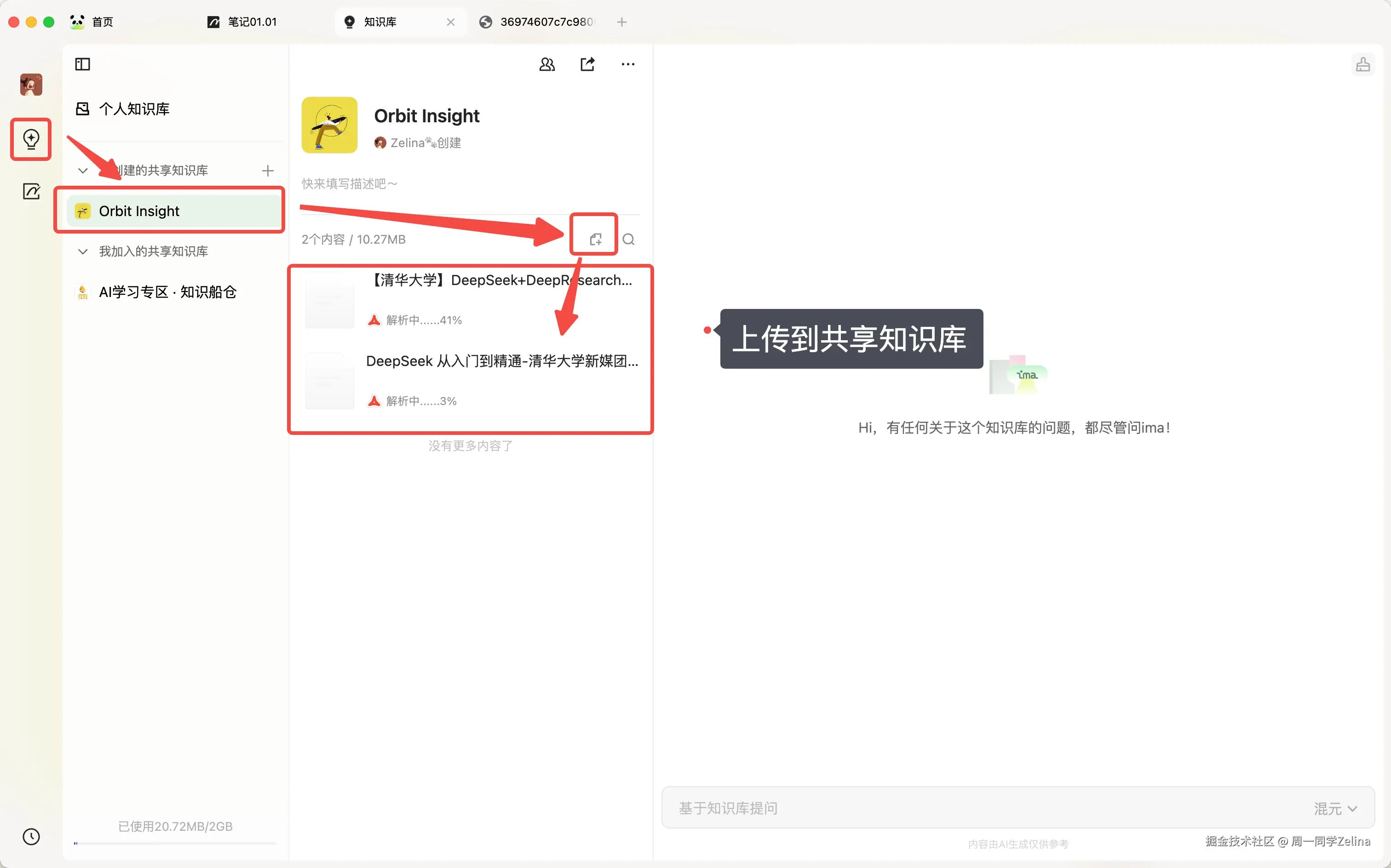
Task: Click the upload content icon beside search
Action: [594, 238]
